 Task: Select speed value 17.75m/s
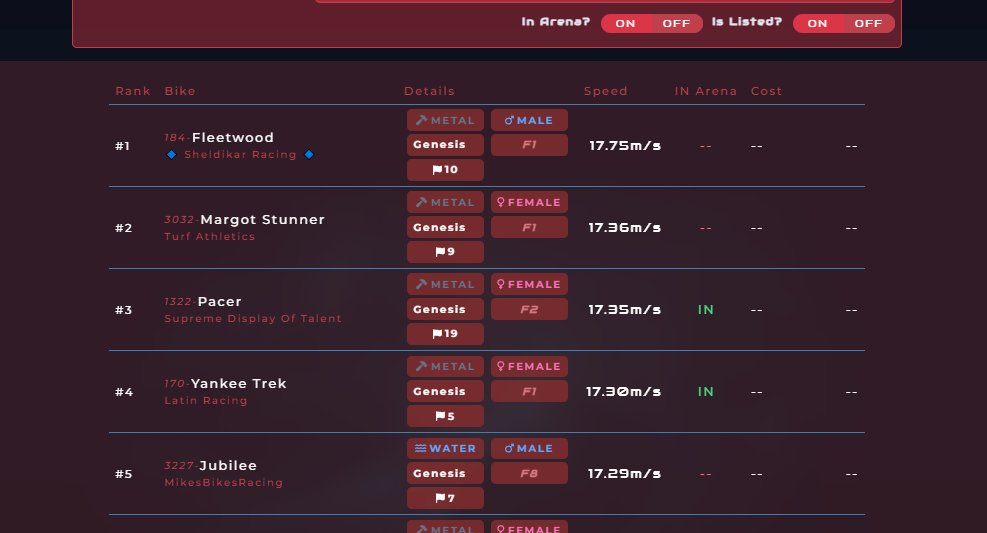[625, 145]
